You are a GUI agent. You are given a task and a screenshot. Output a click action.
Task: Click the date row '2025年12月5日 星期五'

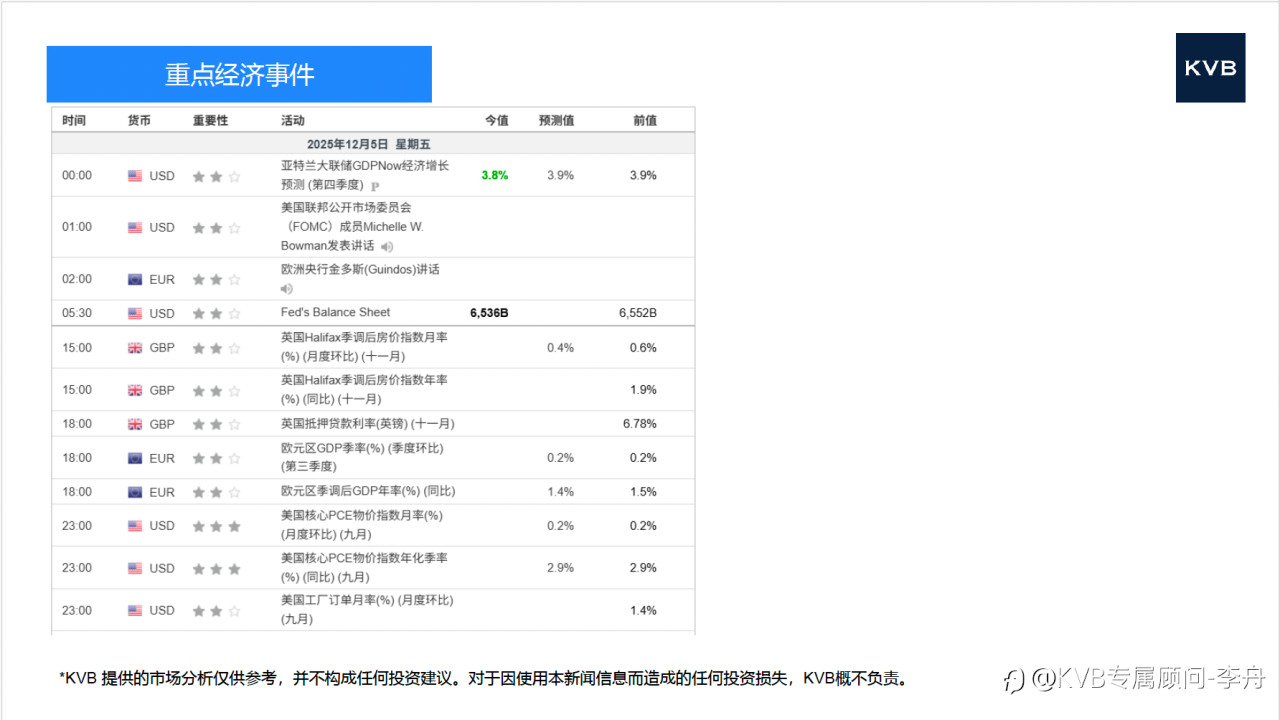373,143
